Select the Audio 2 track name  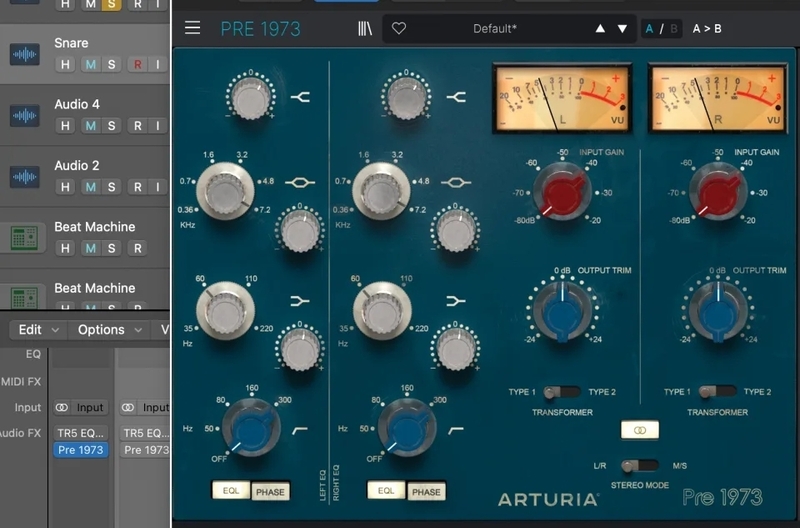click(77, 166)
